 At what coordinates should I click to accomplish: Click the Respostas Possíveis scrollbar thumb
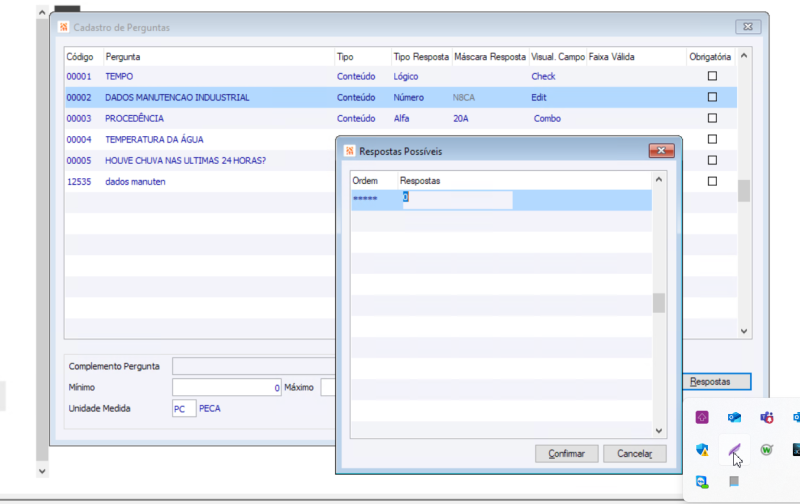[x=659, y=303]
